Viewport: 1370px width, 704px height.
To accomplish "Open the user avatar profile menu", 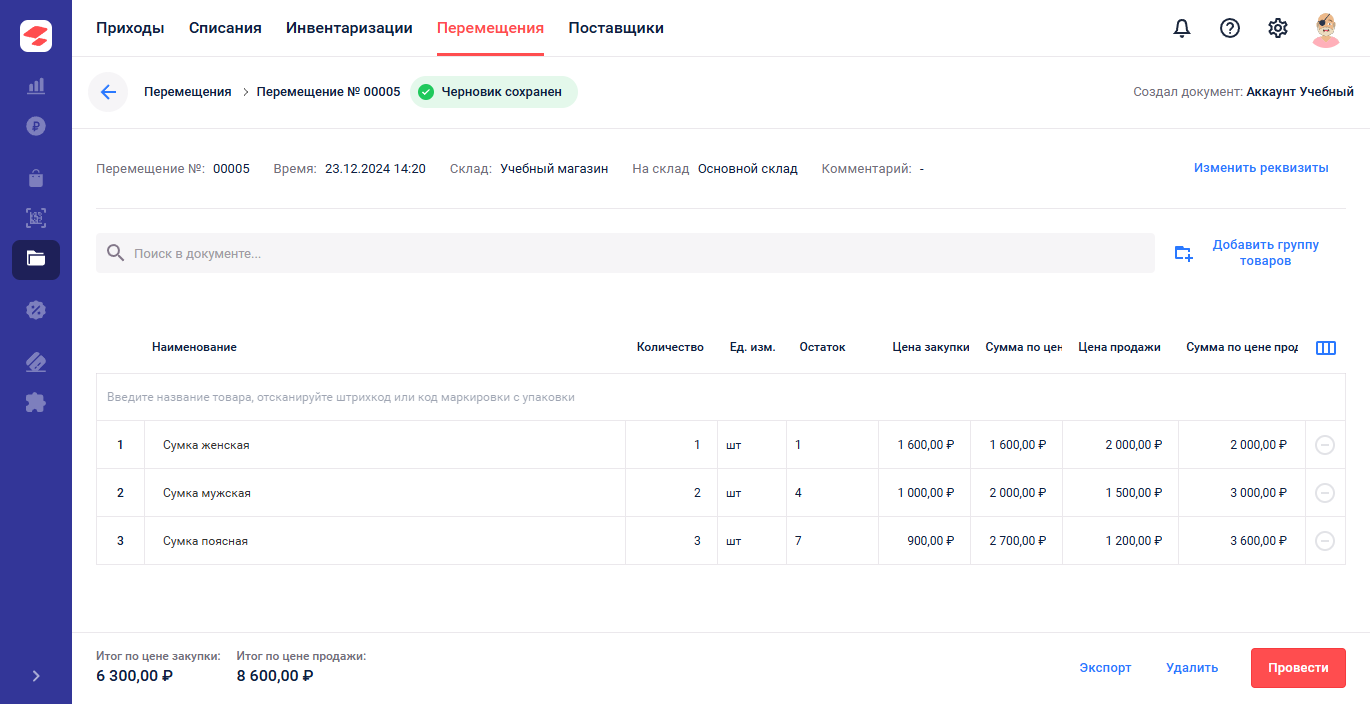I will point(1326,29).
